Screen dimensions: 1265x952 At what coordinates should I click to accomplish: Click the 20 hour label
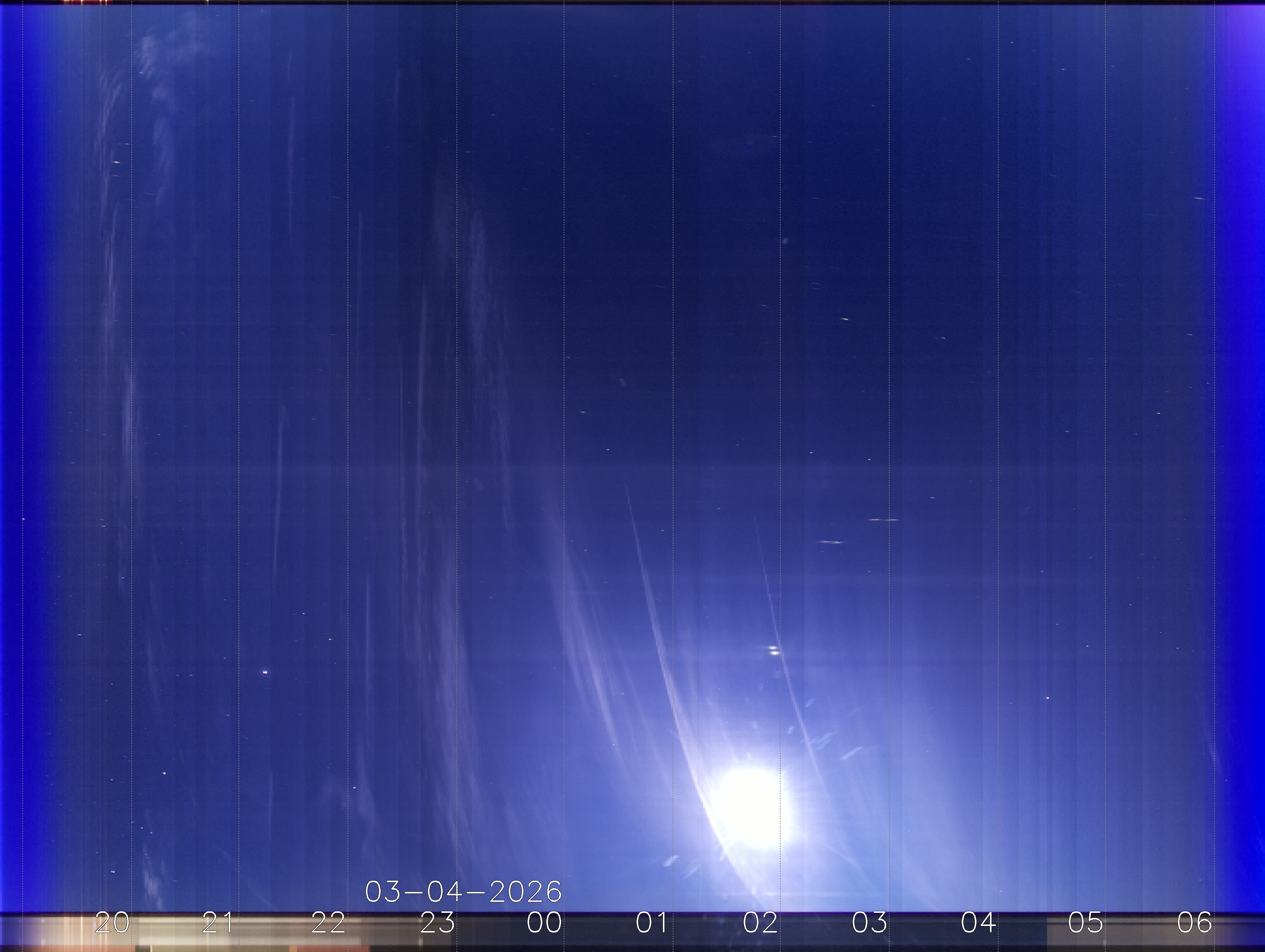click(x=112, y=922)
